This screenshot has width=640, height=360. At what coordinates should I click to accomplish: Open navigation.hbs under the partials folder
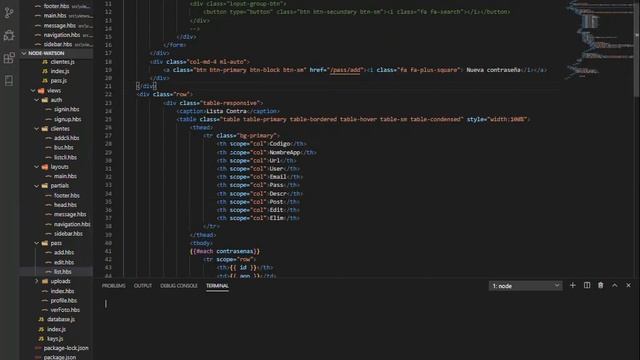pos(72,224)
